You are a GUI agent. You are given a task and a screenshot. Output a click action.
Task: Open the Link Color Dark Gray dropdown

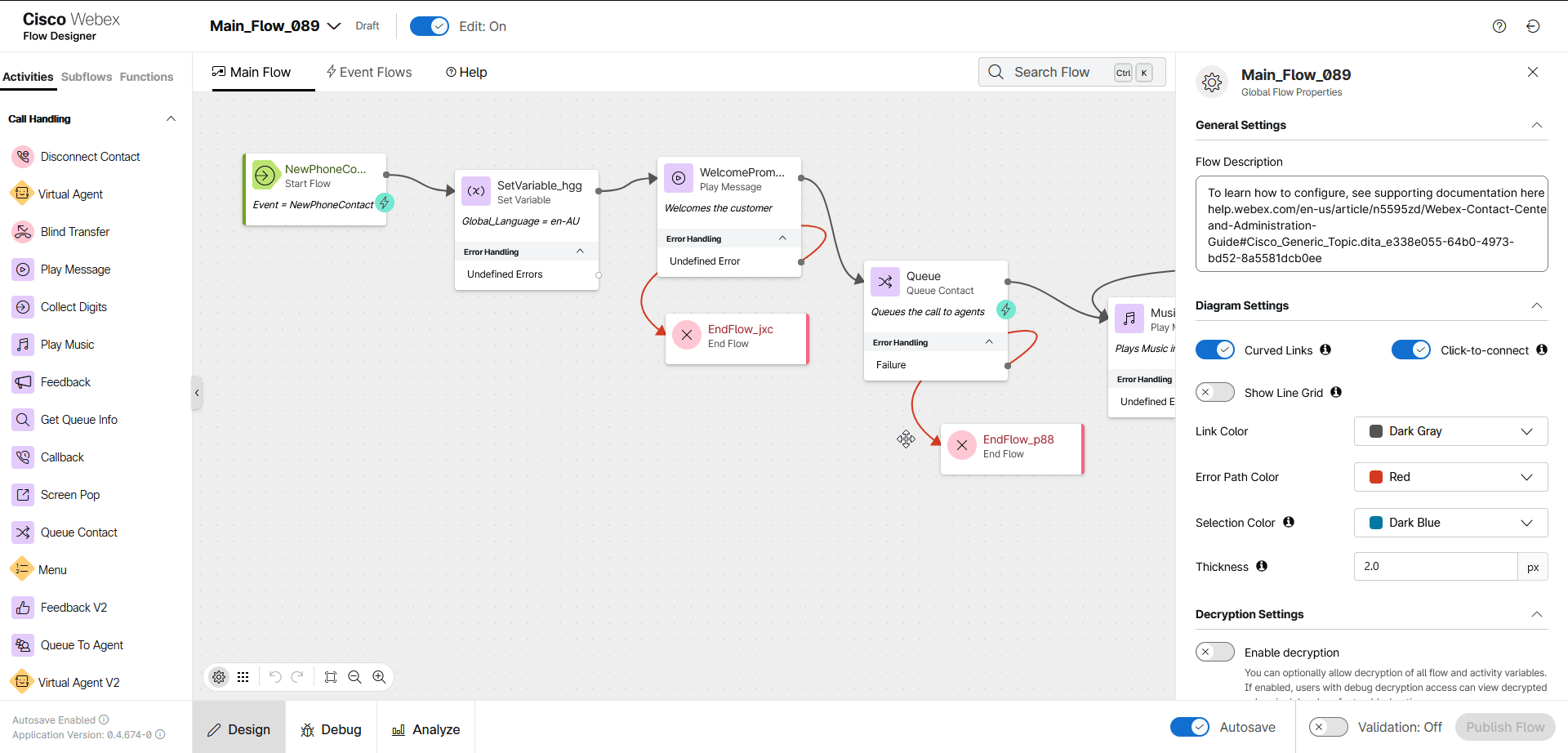(1451, 431)
